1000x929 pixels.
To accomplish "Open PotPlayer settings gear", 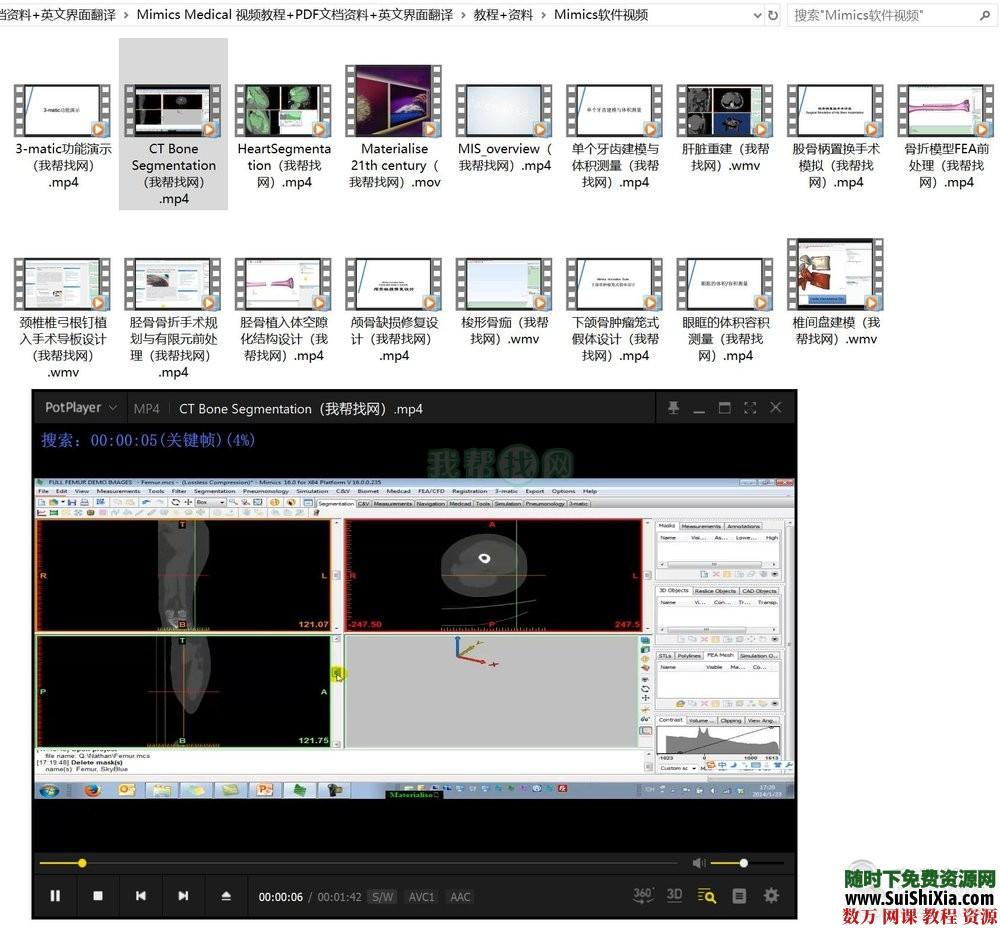I will pyautogui.click(x=771, y=896).
